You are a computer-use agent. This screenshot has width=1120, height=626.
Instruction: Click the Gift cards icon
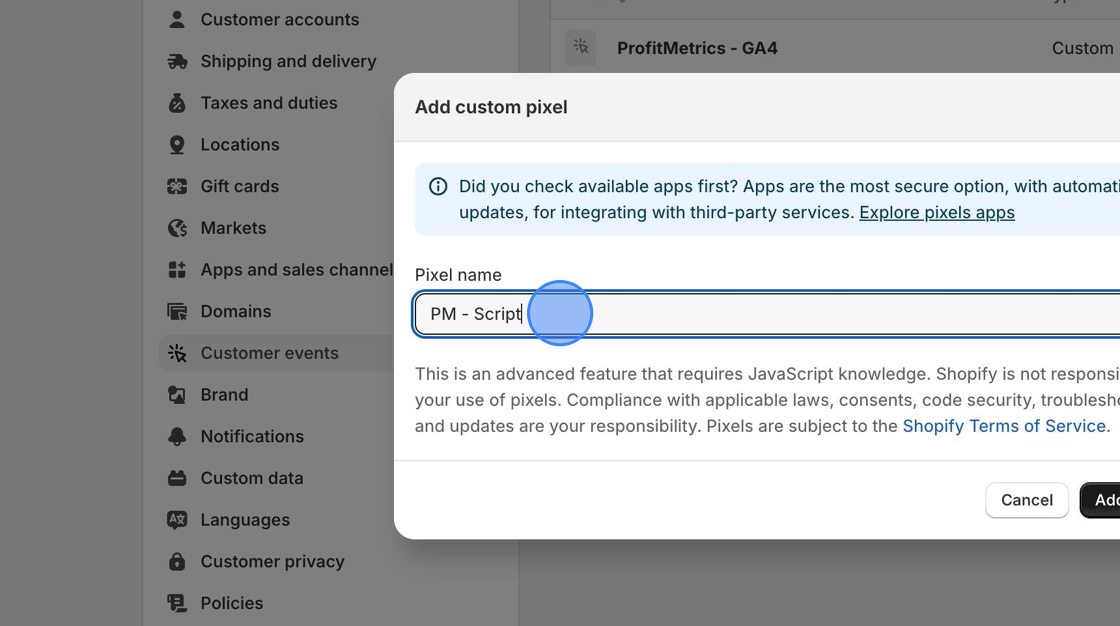[x=177, y=186]
